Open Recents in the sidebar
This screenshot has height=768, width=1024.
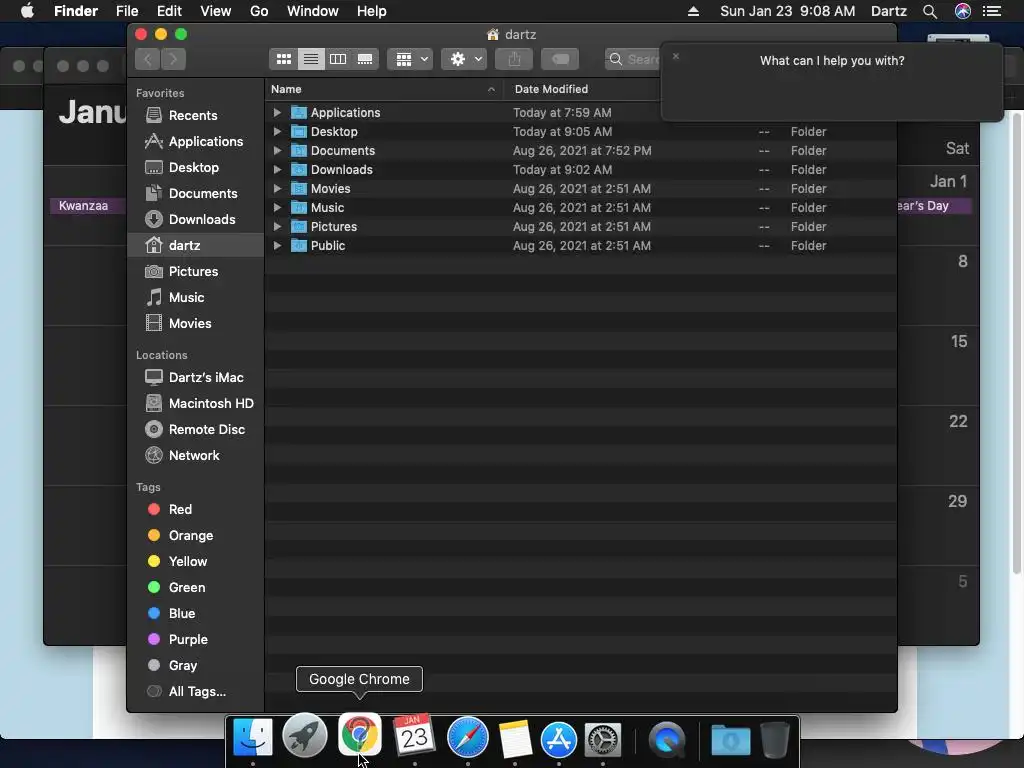pyautogui.click(x=195, y=116)
